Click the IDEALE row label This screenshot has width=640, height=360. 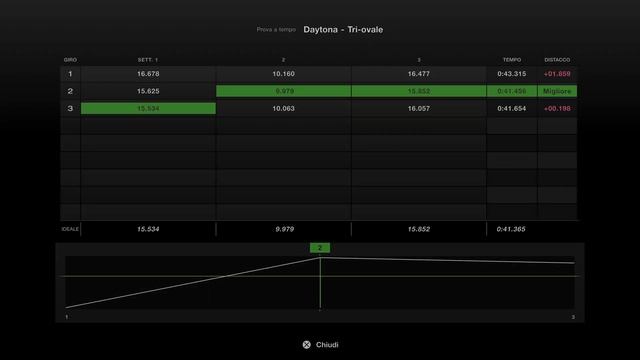click(70, 229)
